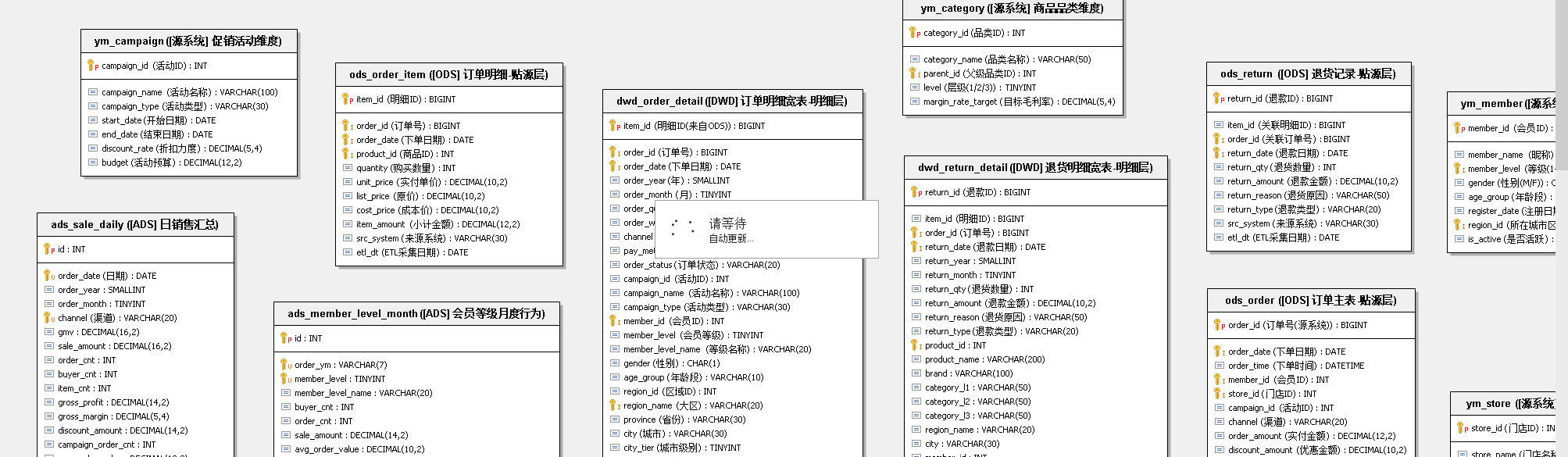Click the ods_return 退货记录-贴源层 table title

1308,74
